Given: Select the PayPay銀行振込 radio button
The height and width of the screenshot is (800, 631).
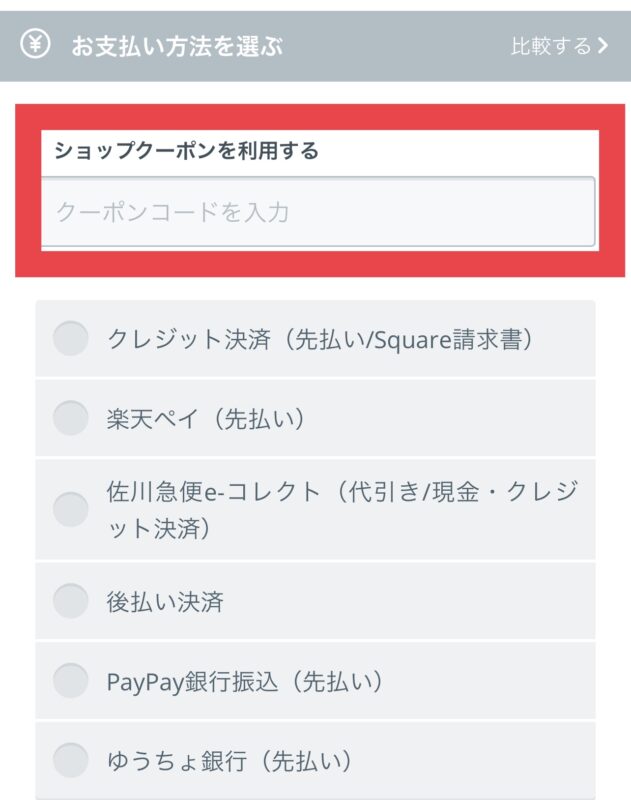Looking at the screenshot, I should [71, 681].
